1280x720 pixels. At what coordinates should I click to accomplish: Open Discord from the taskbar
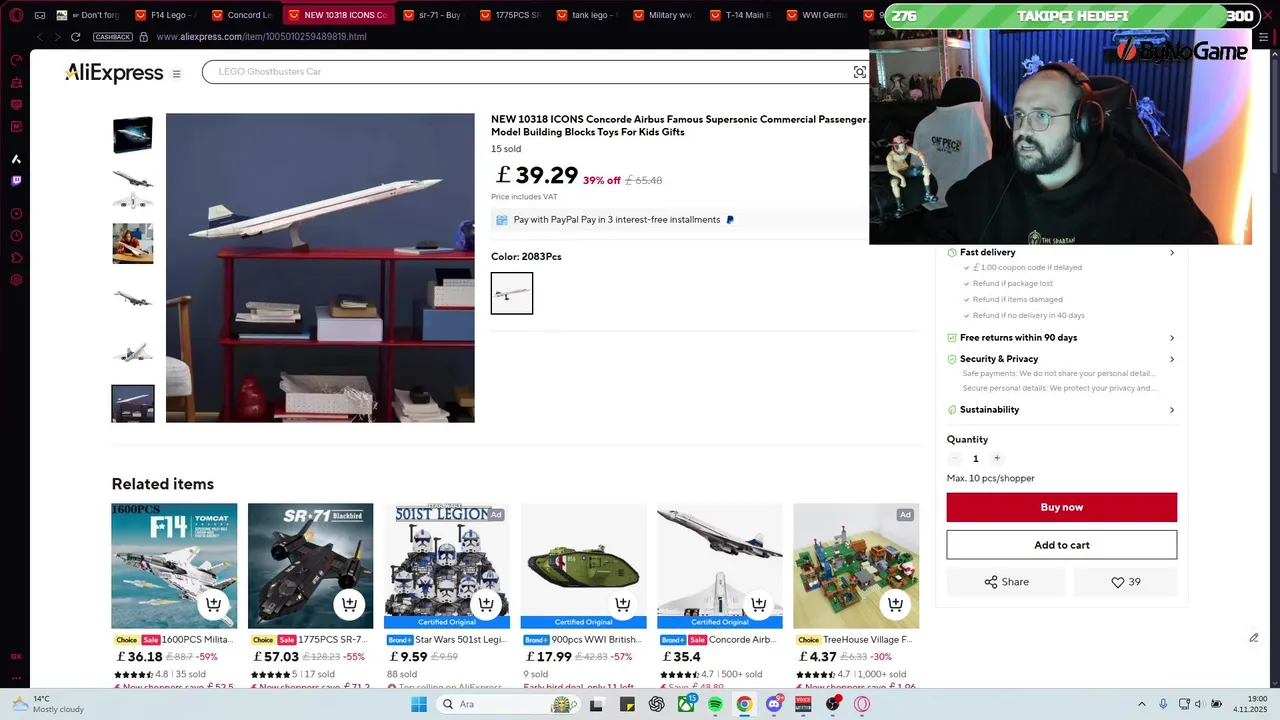(x=774, y=705)
